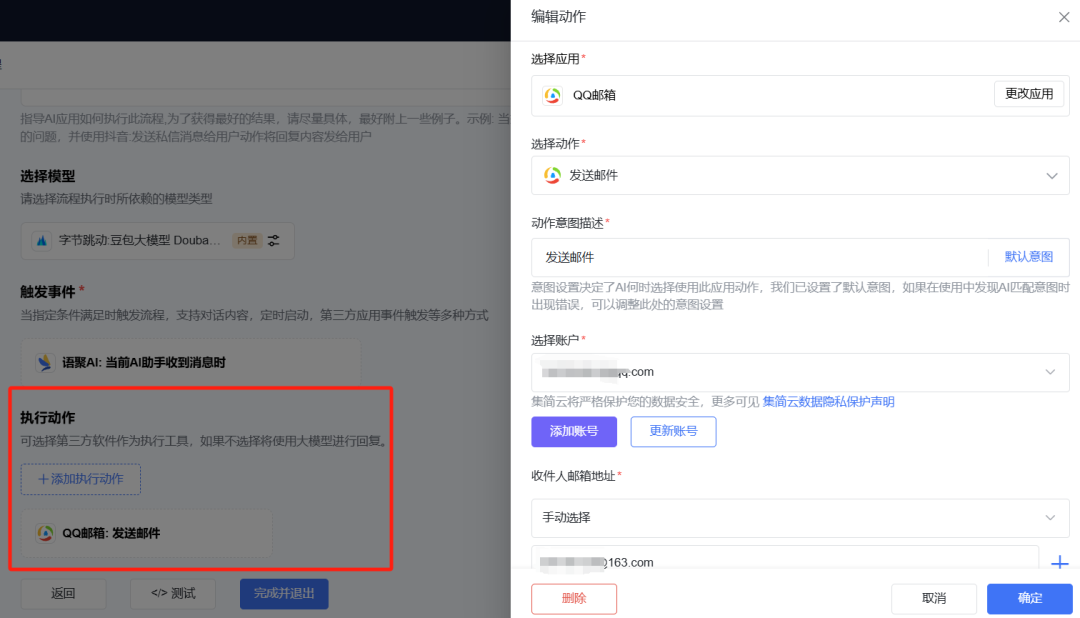Click the 执行动作 heading

tap(48, 418)
